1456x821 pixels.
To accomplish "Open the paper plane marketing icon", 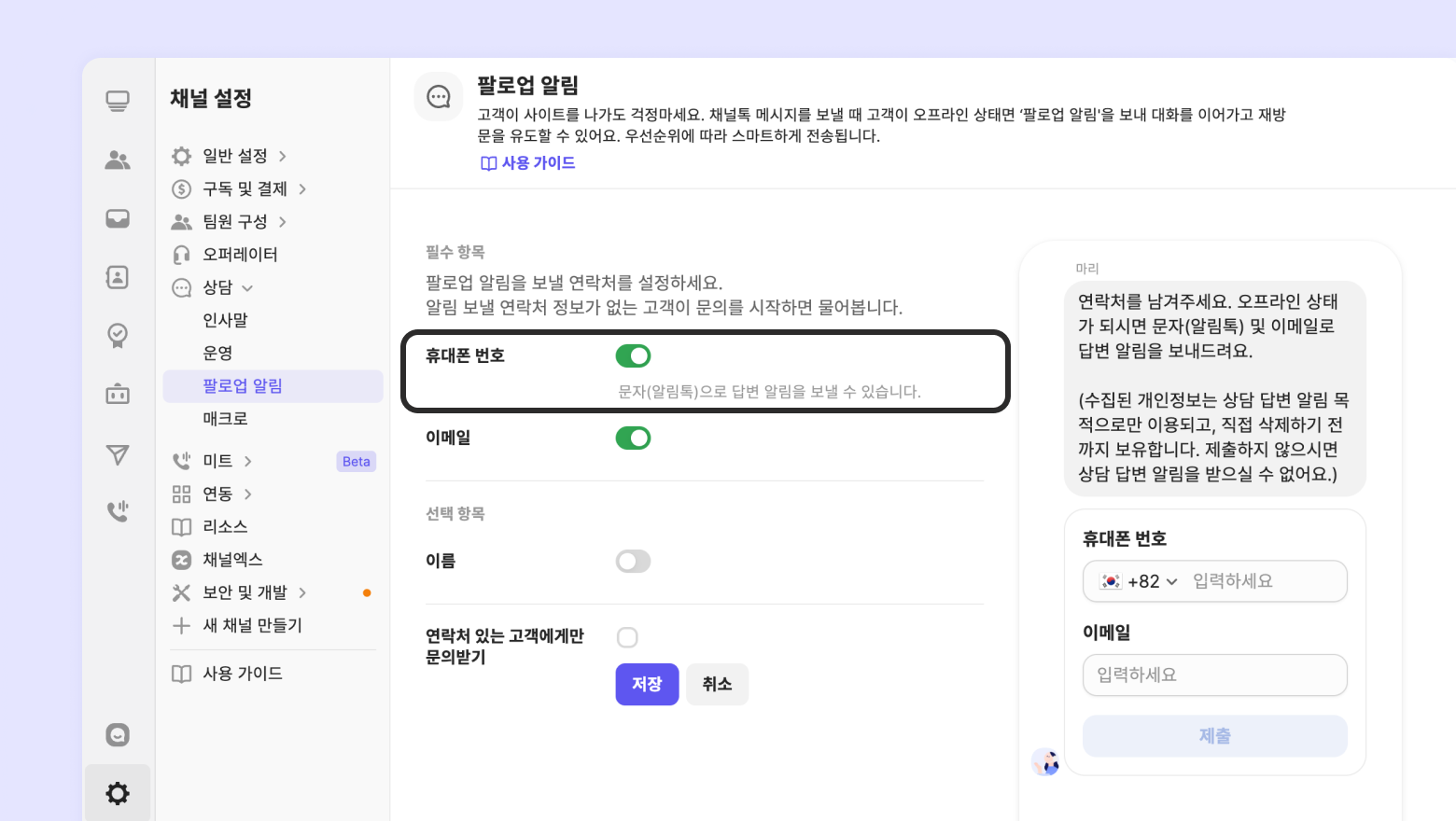I will click(118, 454).
